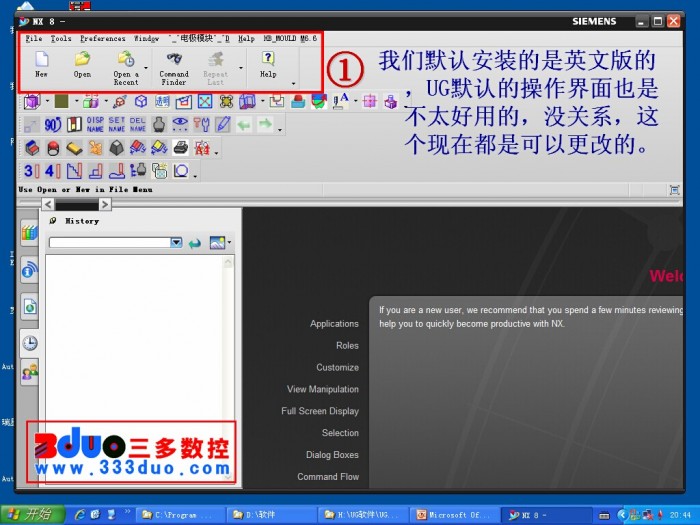Screen dimensions: 700x525
Task: Click the wrench and key tools icon
Action: click(201, 125)
